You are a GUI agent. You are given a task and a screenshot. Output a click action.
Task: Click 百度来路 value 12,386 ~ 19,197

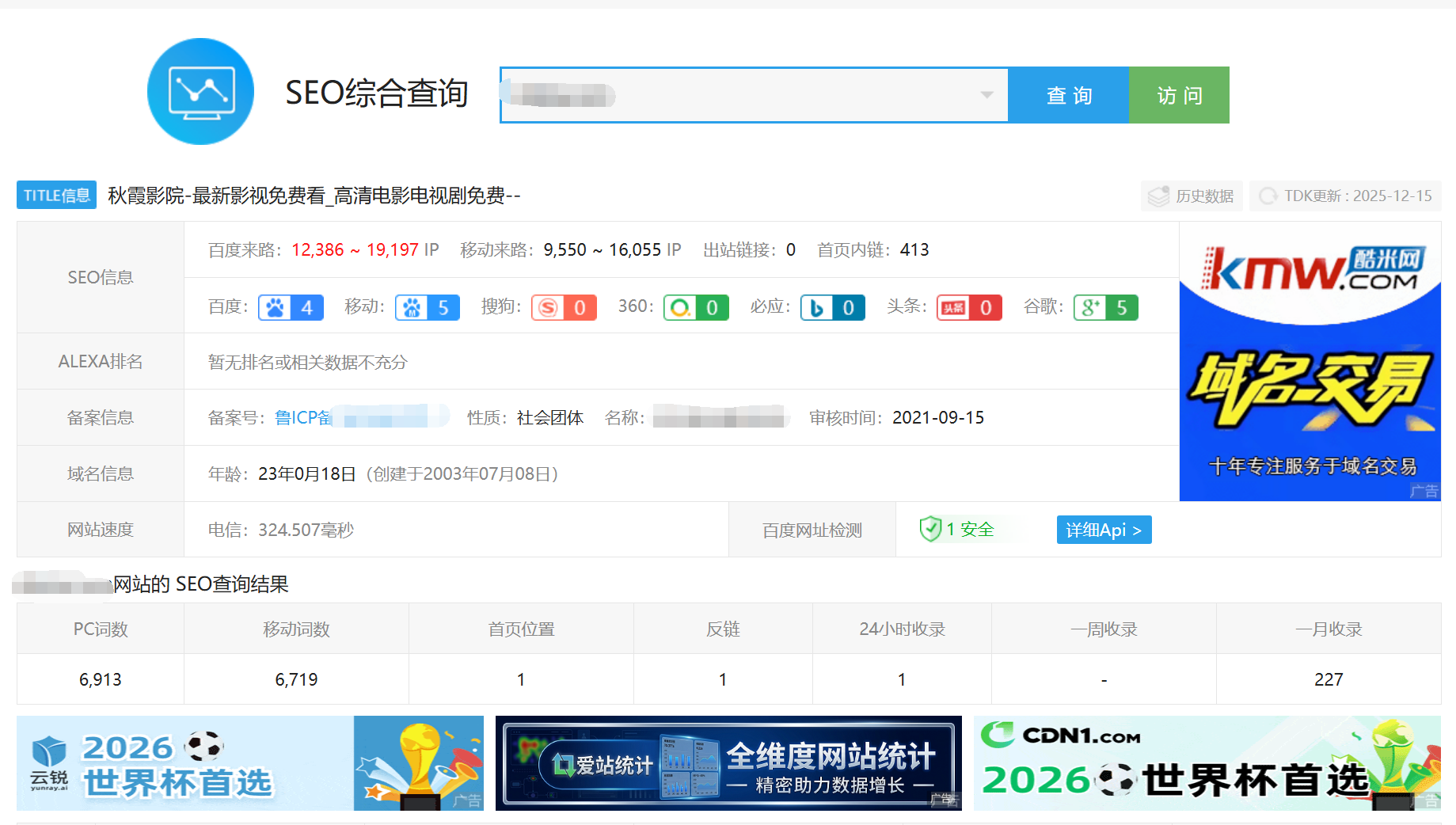355,250
